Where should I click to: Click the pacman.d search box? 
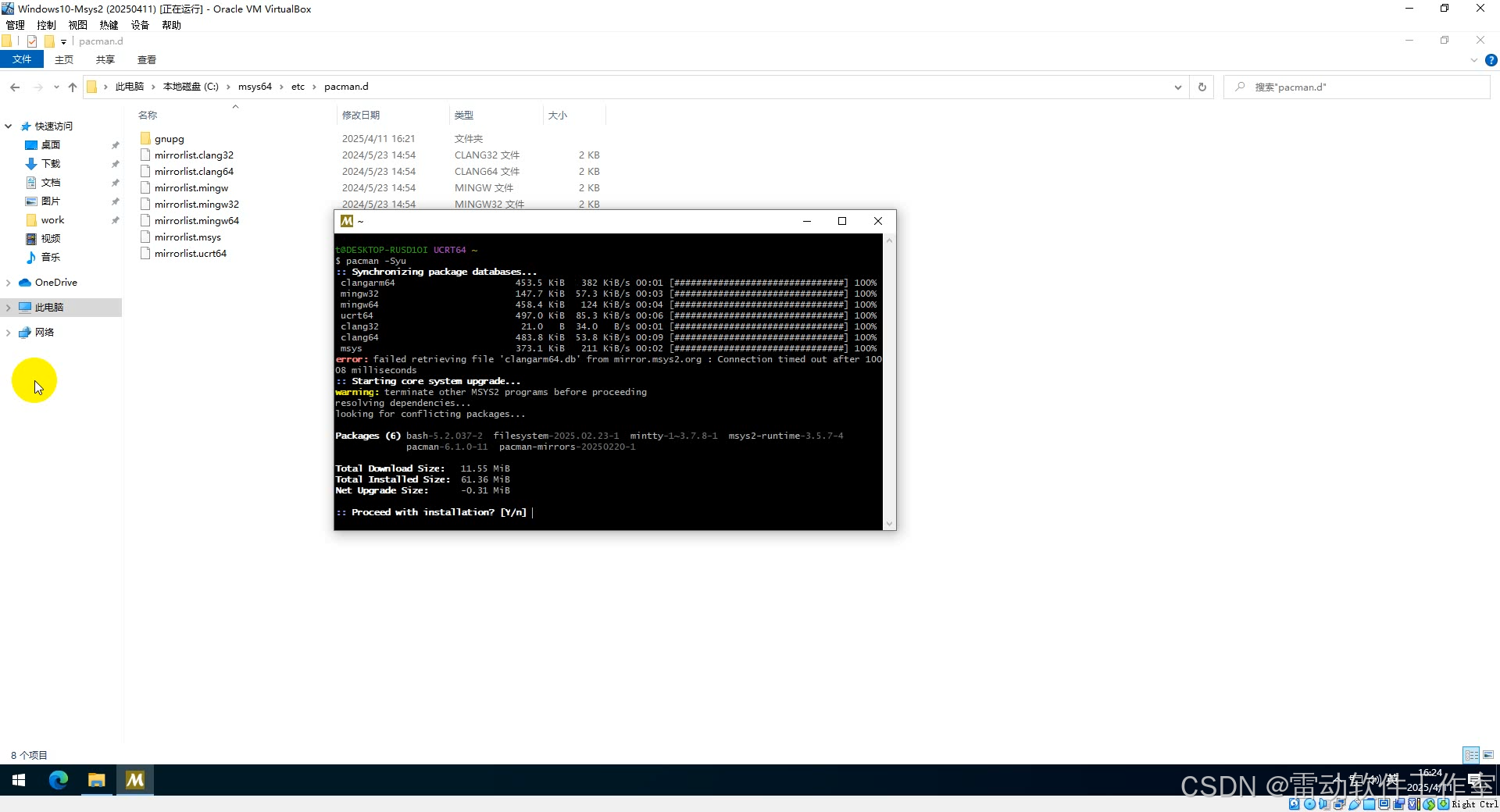[1357, 87]
